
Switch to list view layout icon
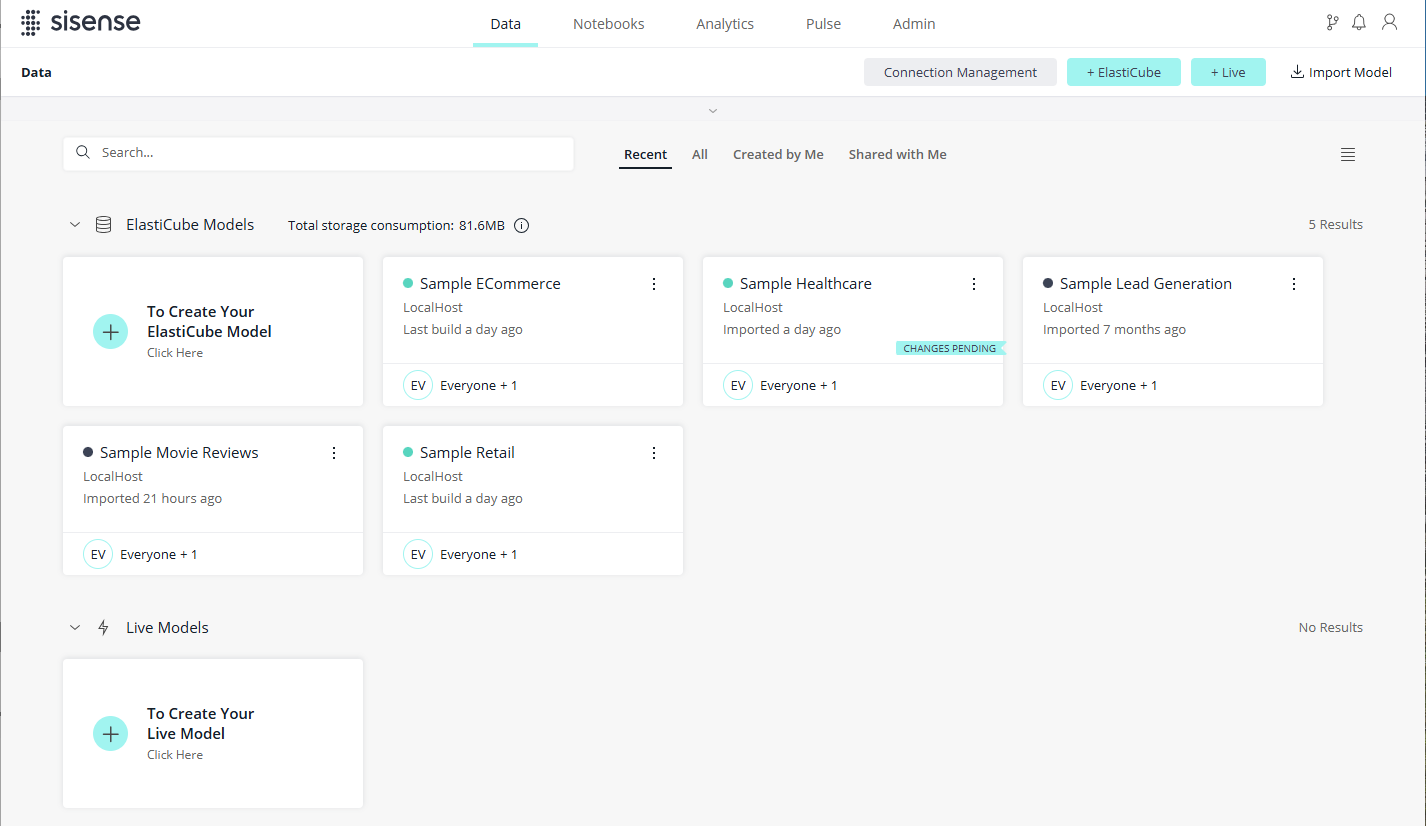[x=1348, y=154]
